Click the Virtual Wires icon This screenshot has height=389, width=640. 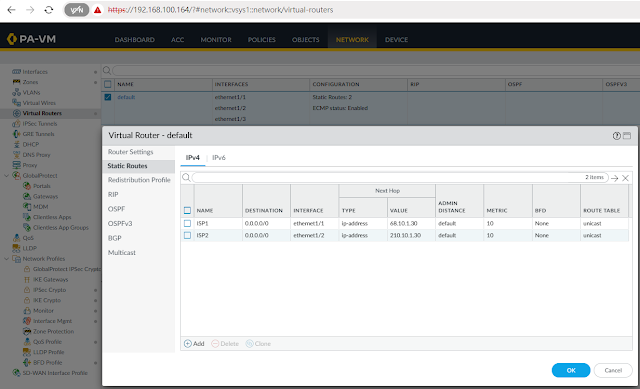[x=16, y=103]
